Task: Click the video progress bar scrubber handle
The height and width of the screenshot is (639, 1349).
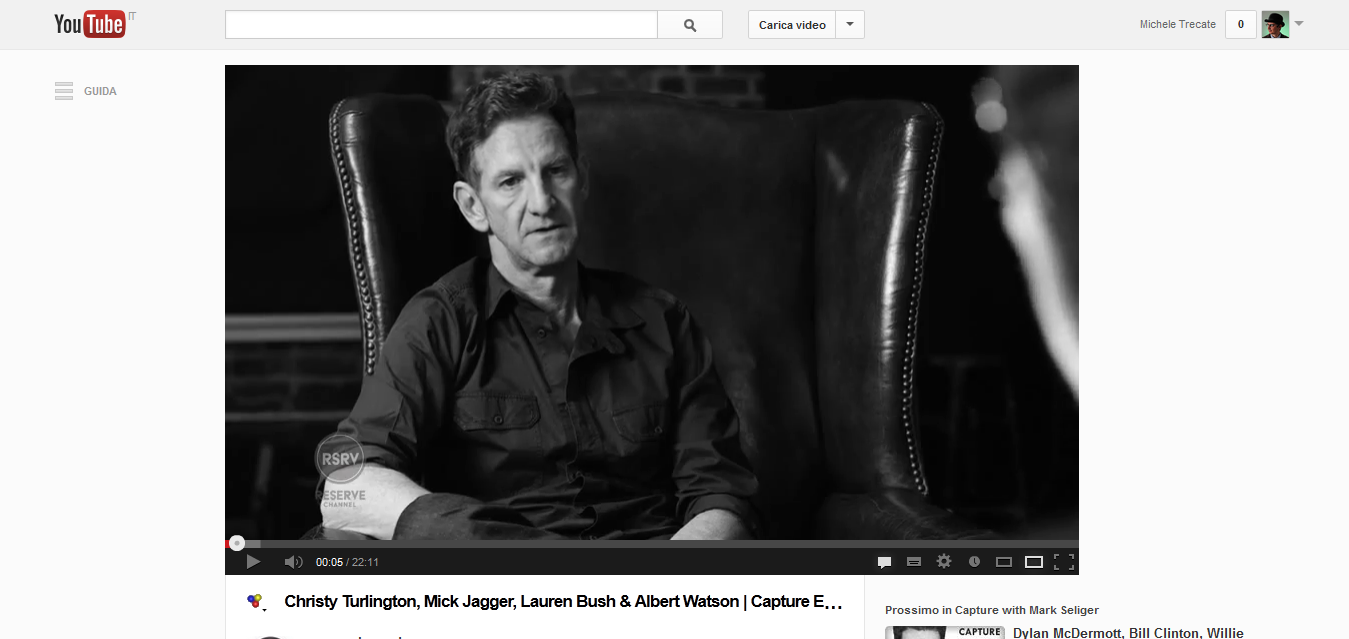Action: pyautogui.click(x=236, y=543)
